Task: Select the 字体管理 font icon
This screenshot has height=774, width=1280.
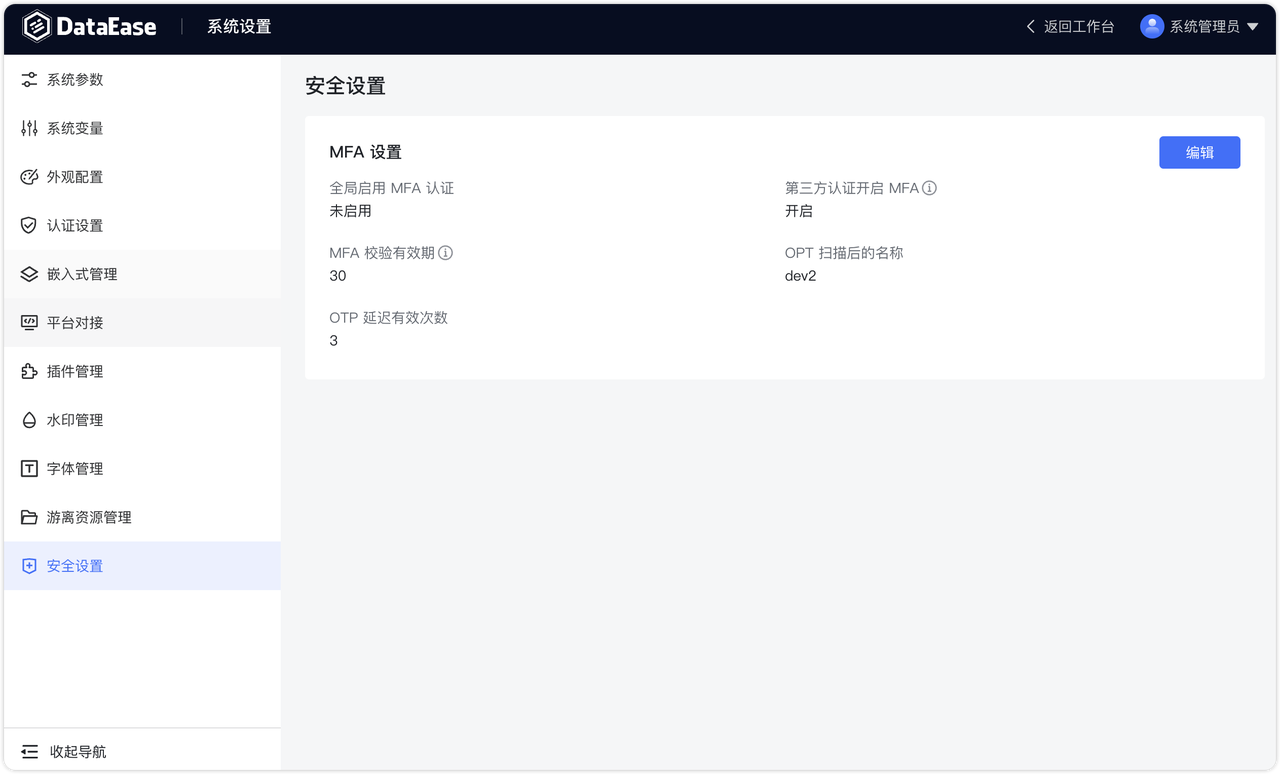Action: 29,468
